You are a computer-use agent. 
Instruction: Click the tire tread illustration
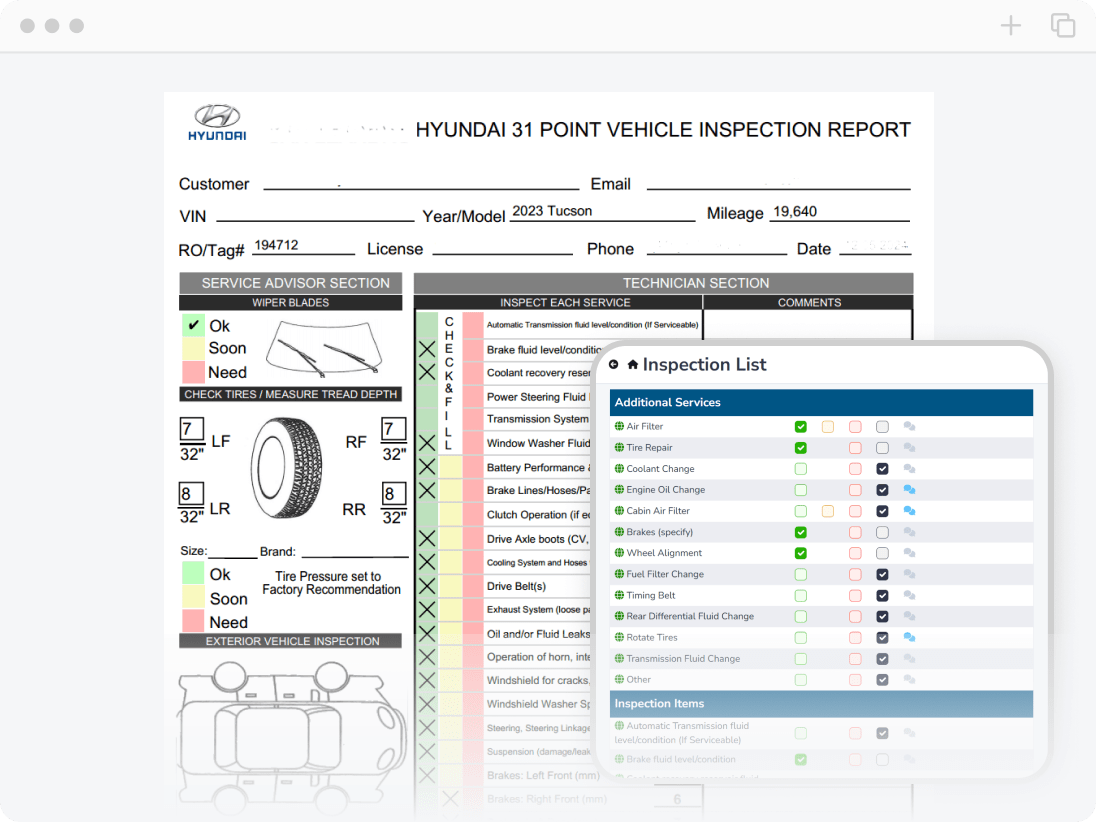pyautogui.click(x=287, y=468)
